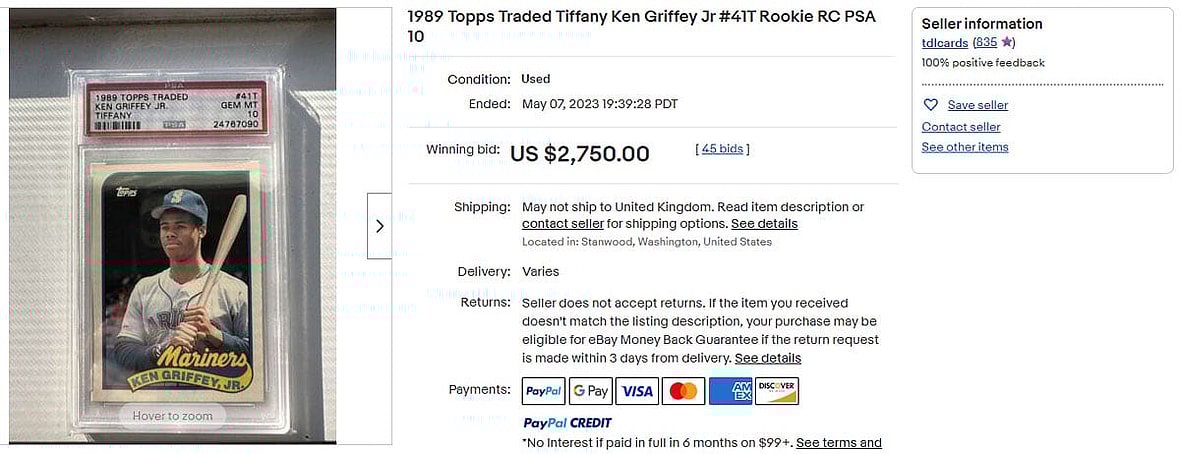1180x454 pixels.
Task: Click the heart icon beside Save seller
Action: [x=931, y=105]
